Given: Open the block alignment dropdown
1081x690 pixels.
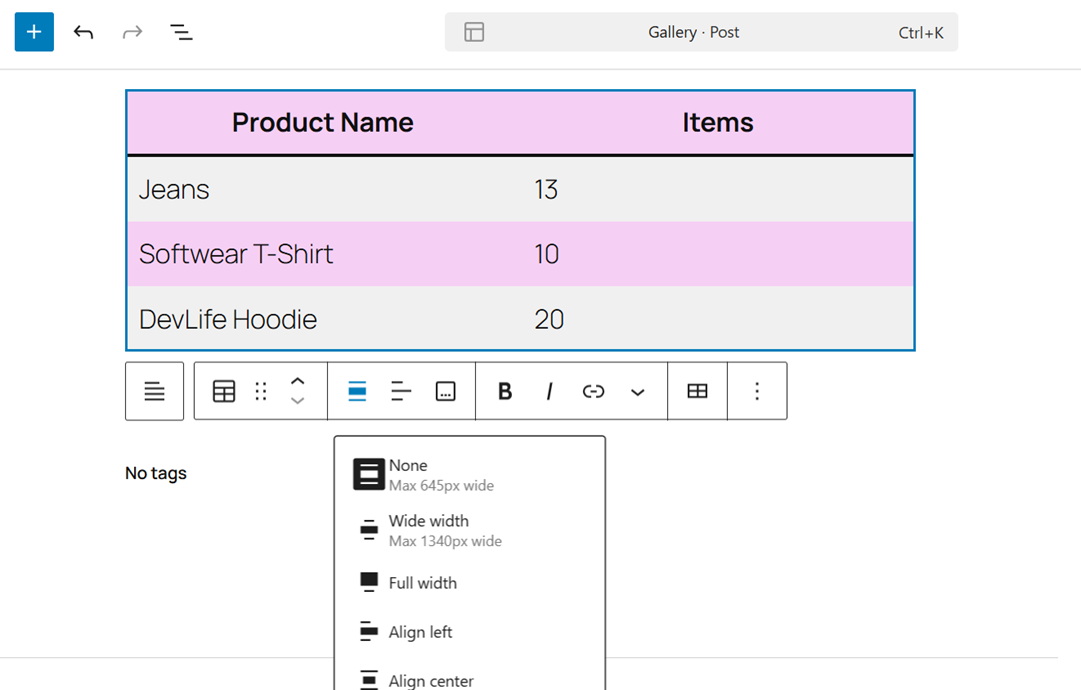Looking at the screenshot, I should (357, 391).
